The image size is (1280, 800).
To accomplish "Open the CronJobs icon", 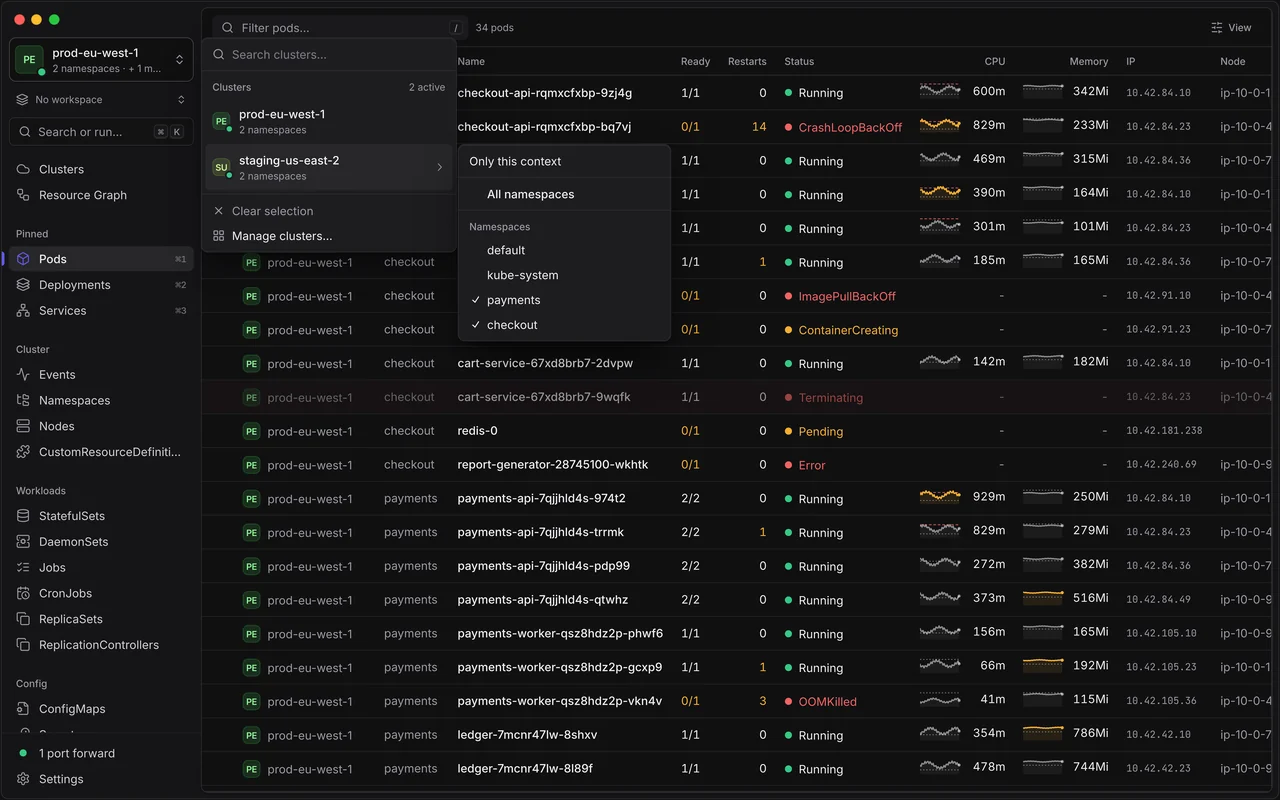I will pyautogui.click(x=23, y=593).
